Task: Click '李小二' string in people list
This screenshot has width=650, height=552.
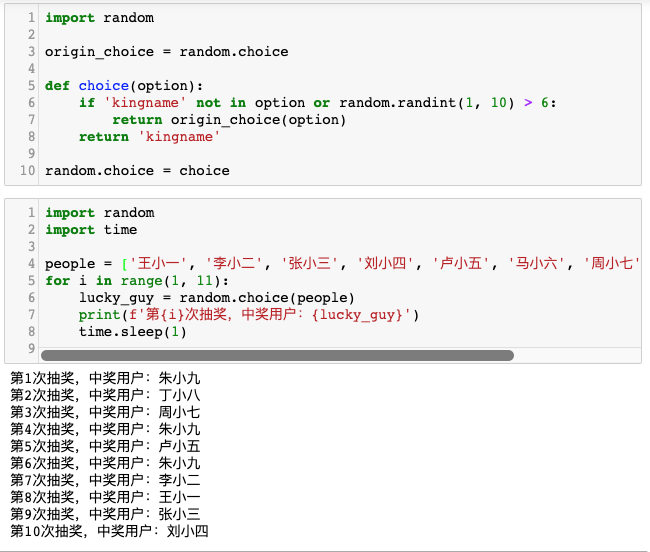Action: [x=234, y=264]
